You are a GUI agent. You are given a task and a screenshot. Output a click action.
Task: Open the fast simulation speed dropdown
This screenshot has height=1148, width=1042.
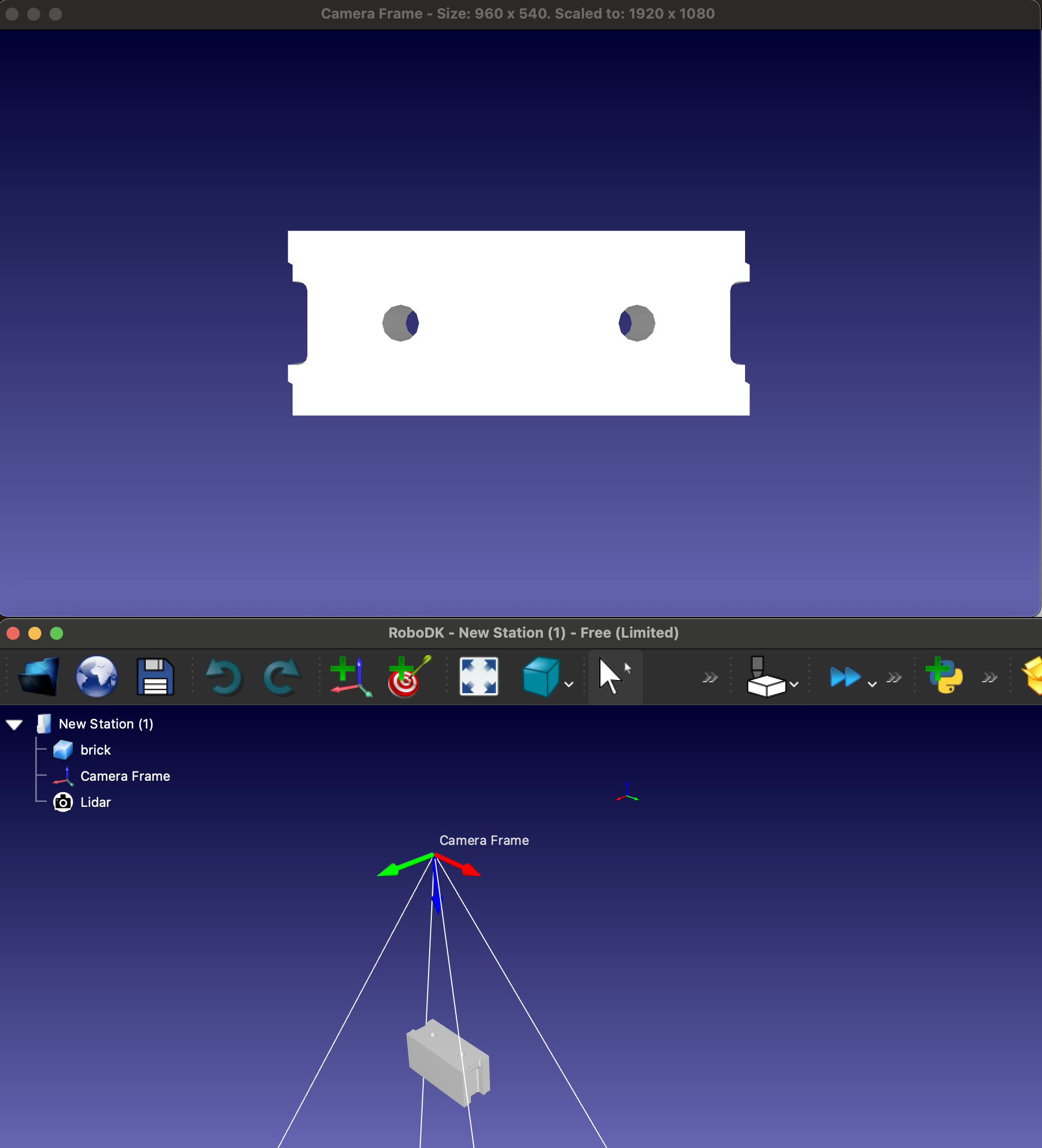point(872,684)
